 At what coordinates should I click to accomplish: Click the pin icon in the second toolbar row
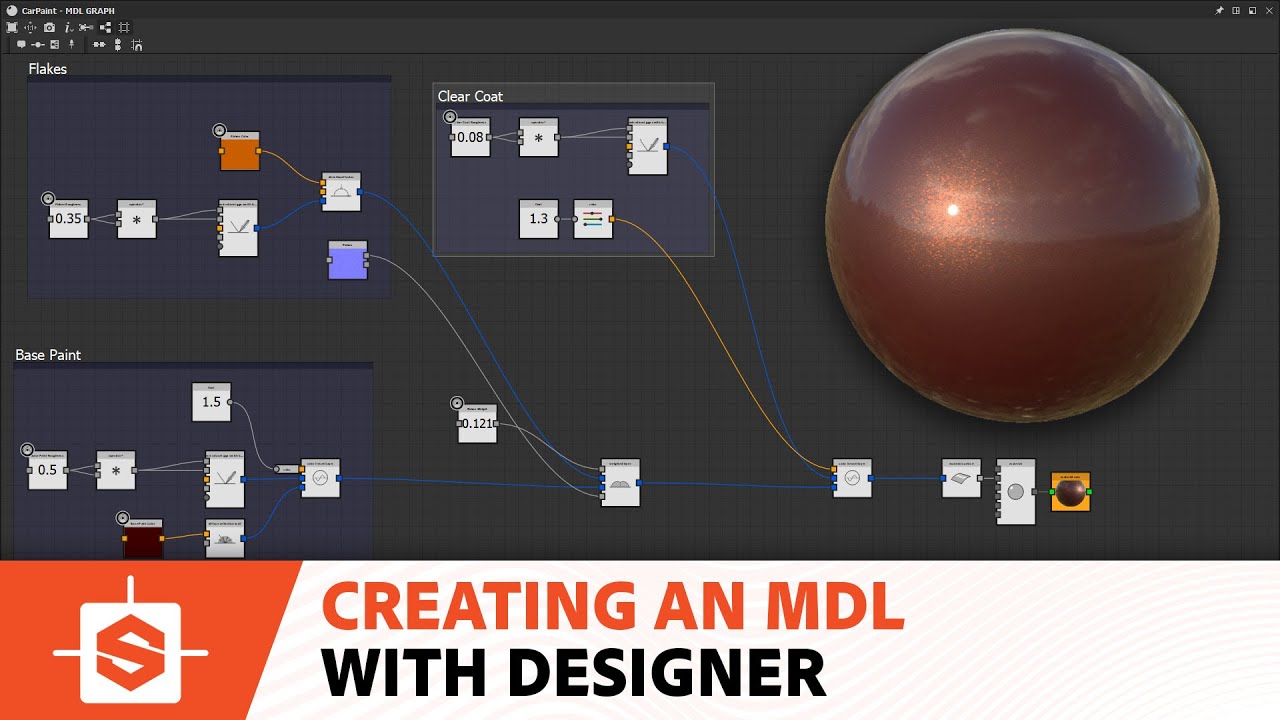pos(71,44)
